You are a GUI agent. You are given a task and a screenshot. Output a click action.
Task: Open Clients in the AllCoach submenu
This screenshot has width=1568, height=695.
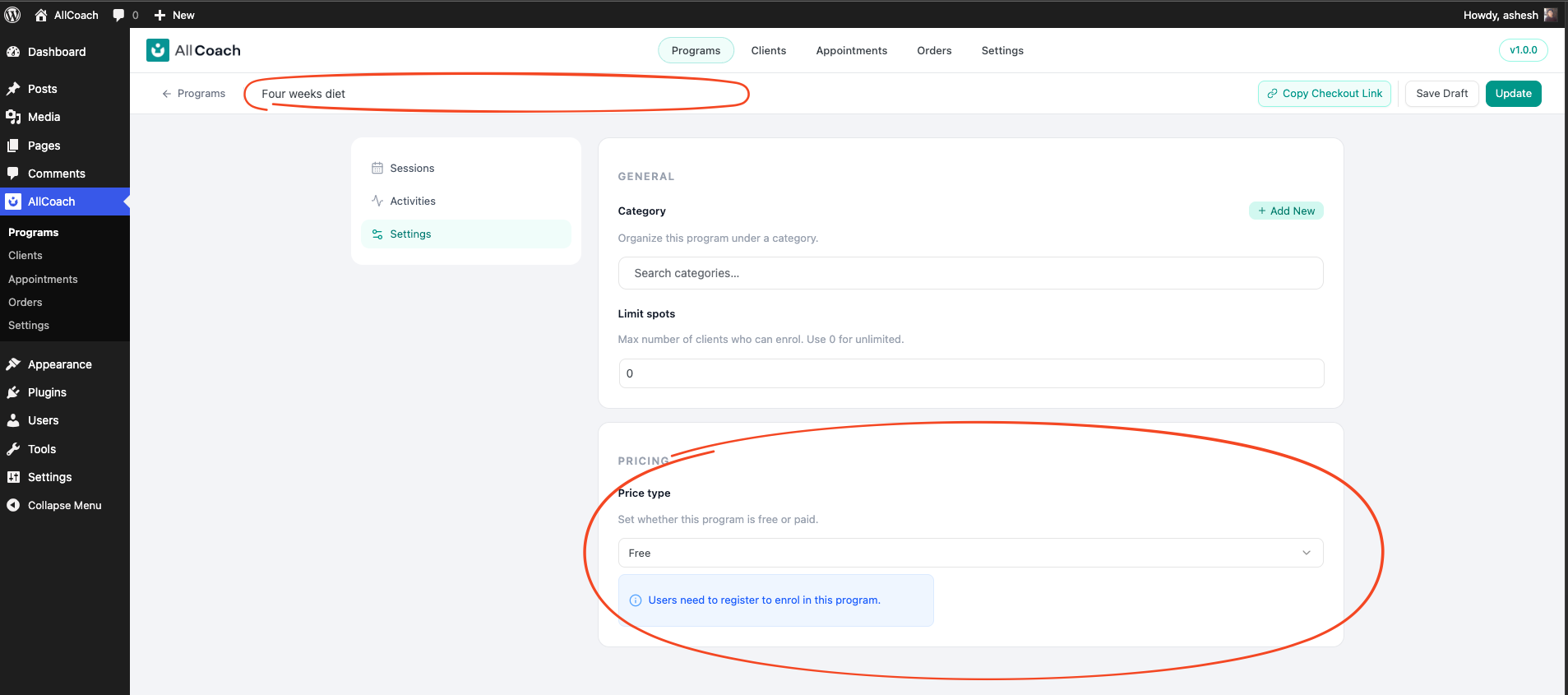click(x=25, y=256)
